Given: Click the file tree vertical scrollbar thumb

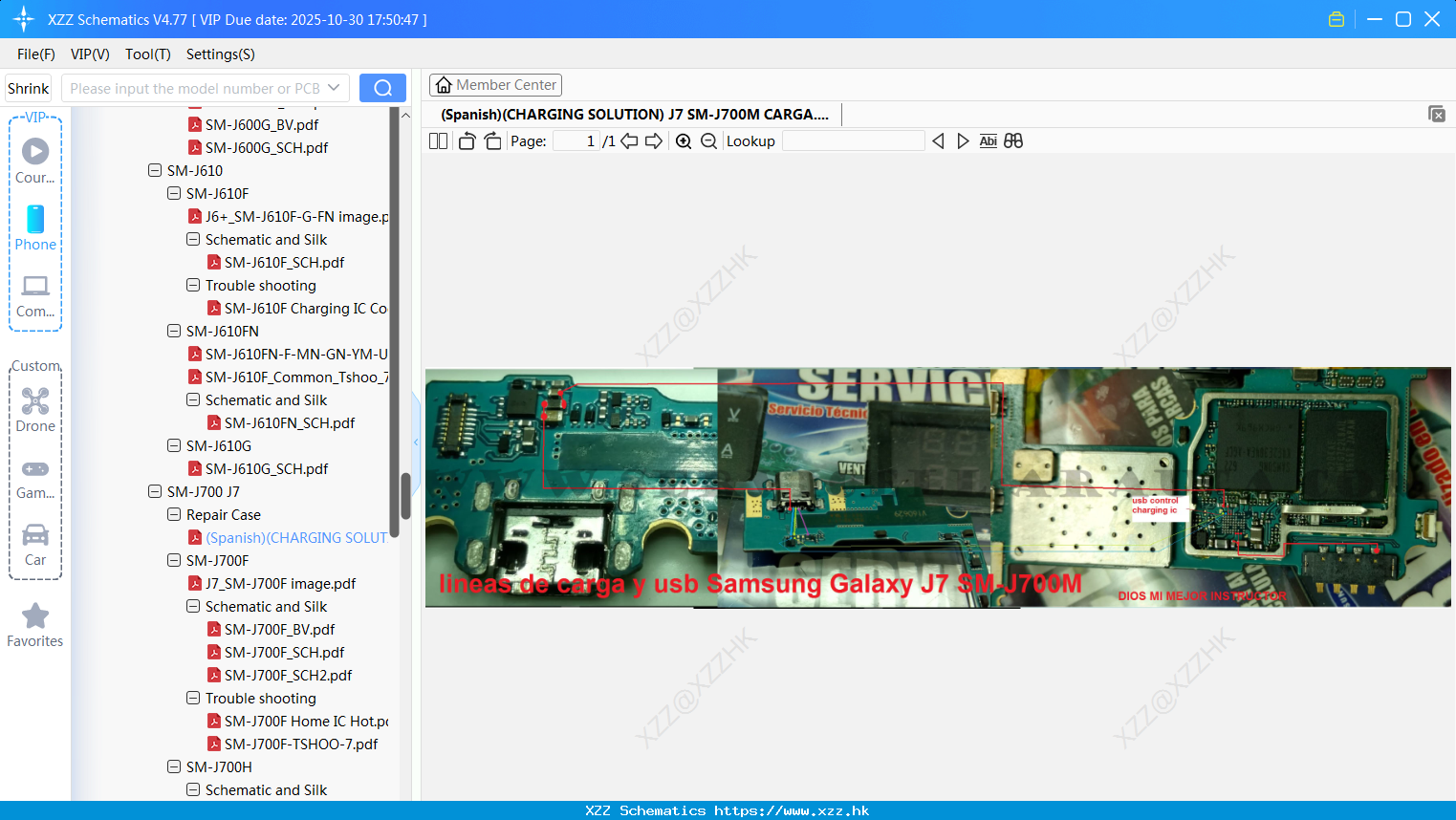Looking at the screenshot, I should [405, 496].
